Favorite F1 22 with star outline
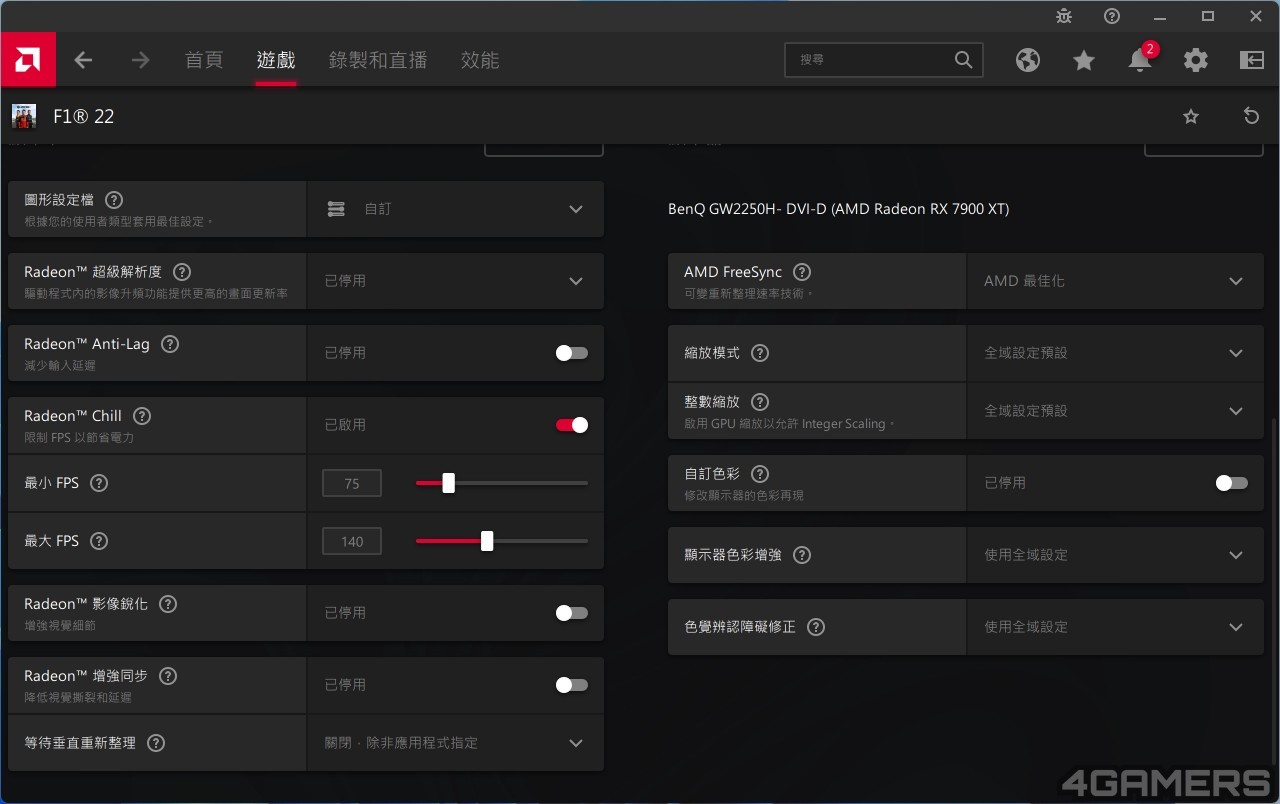1280x804 pixels. (1190, 116)
